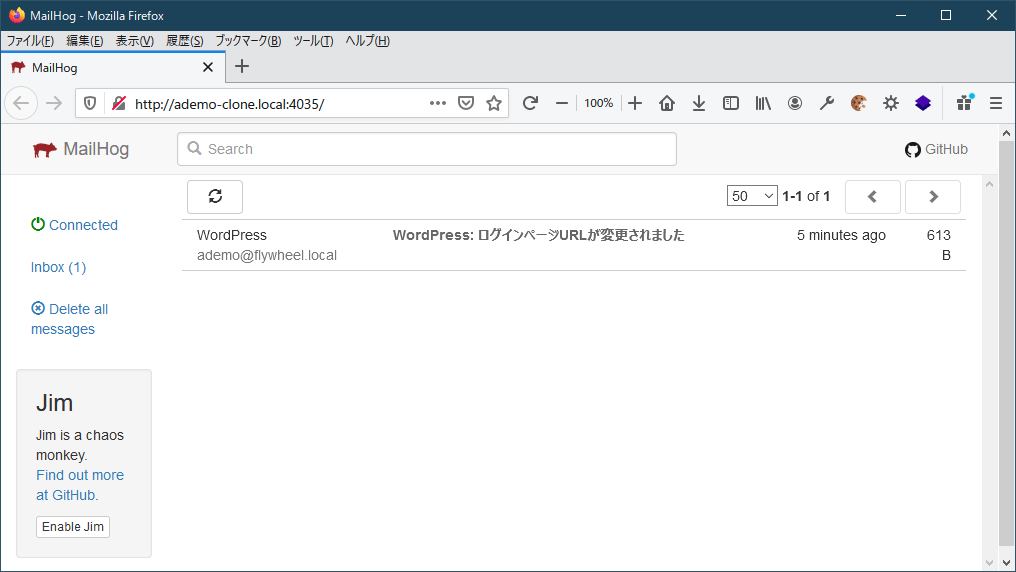1016x572 pixels.
Task: Click the Firefox forward arrow
Action: [x=54, y=103]
